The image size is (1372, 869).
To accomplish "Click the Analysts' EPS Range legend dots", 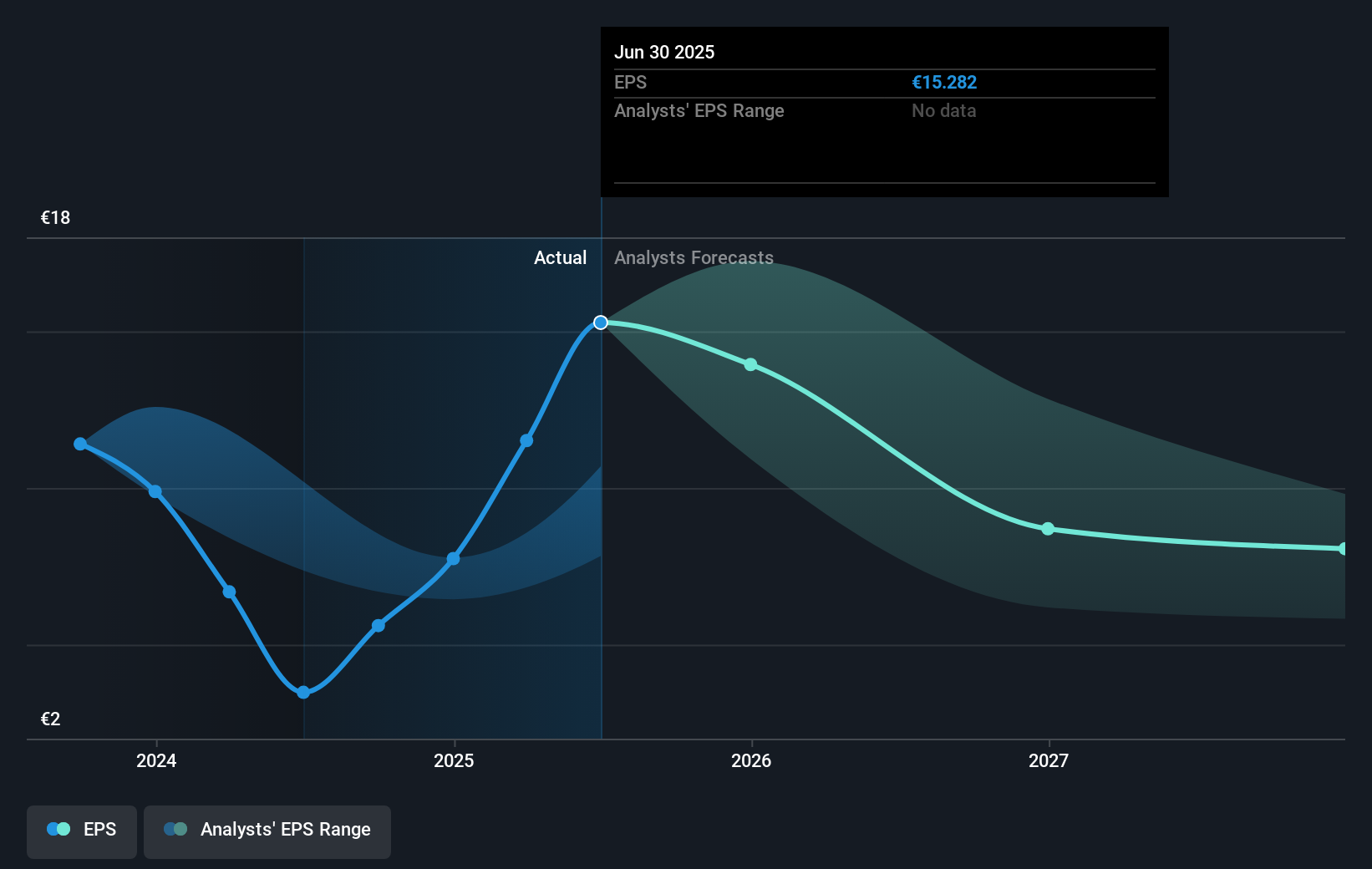I will click(x=175, y=829).
